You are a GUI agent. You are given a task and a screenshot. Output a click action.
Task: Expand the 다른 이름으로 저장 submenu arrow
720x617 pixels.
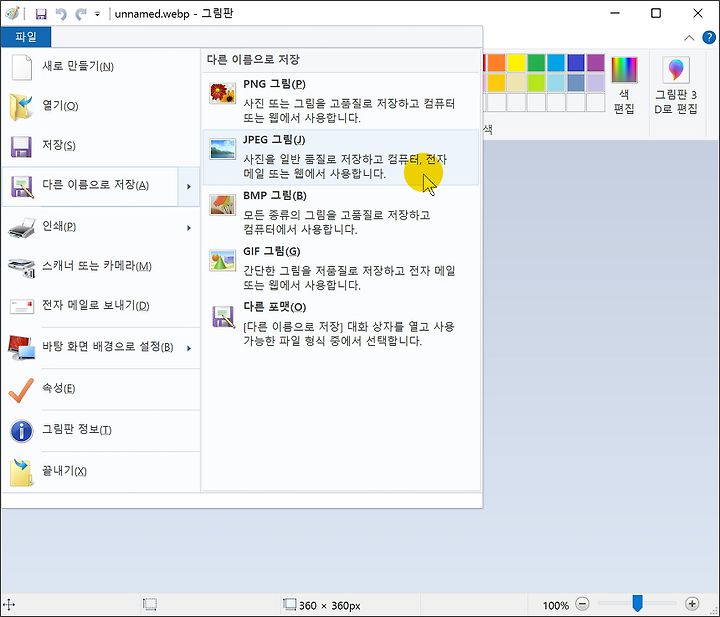click(189, 186)
